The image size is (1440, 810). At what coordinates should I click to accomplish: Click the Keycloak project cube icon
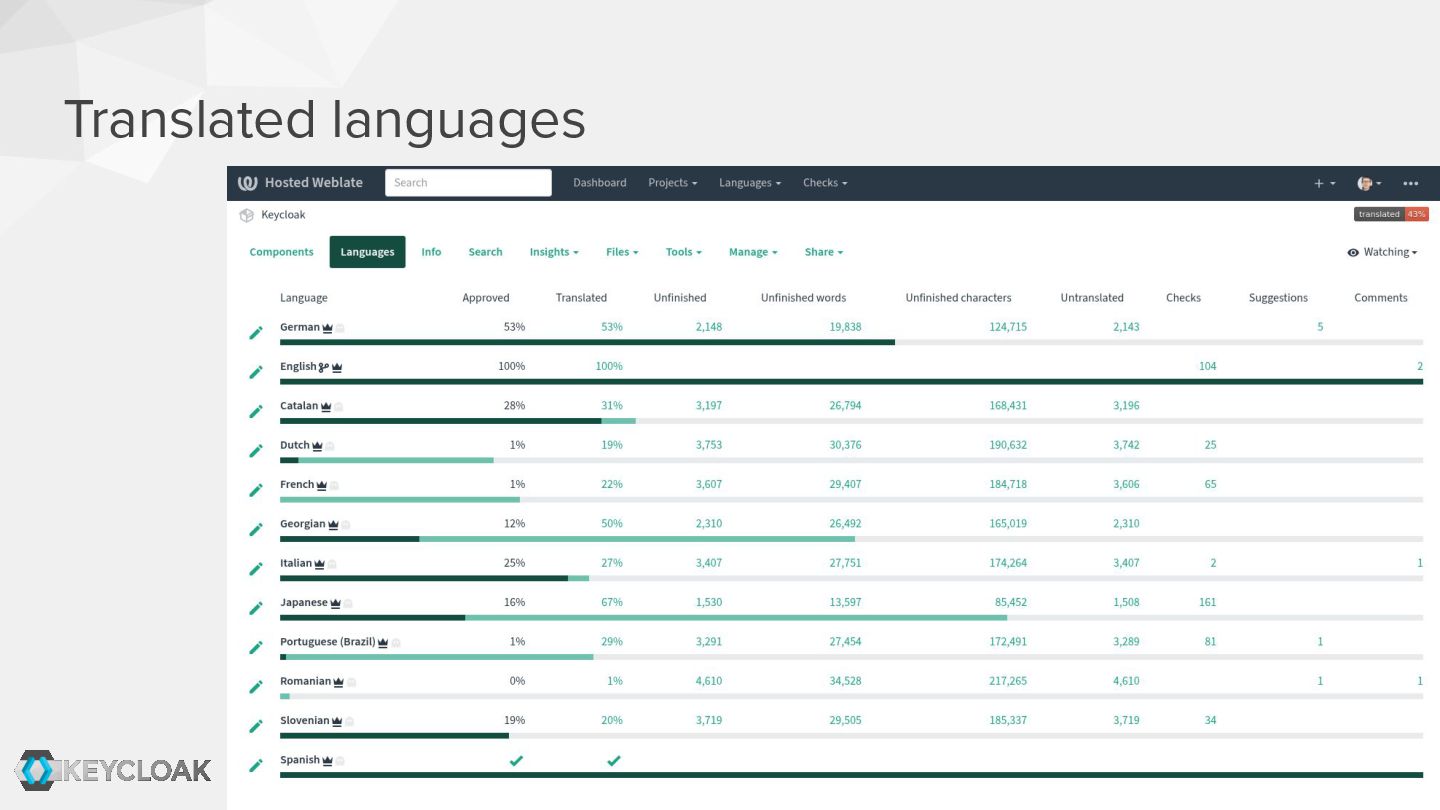246,215
